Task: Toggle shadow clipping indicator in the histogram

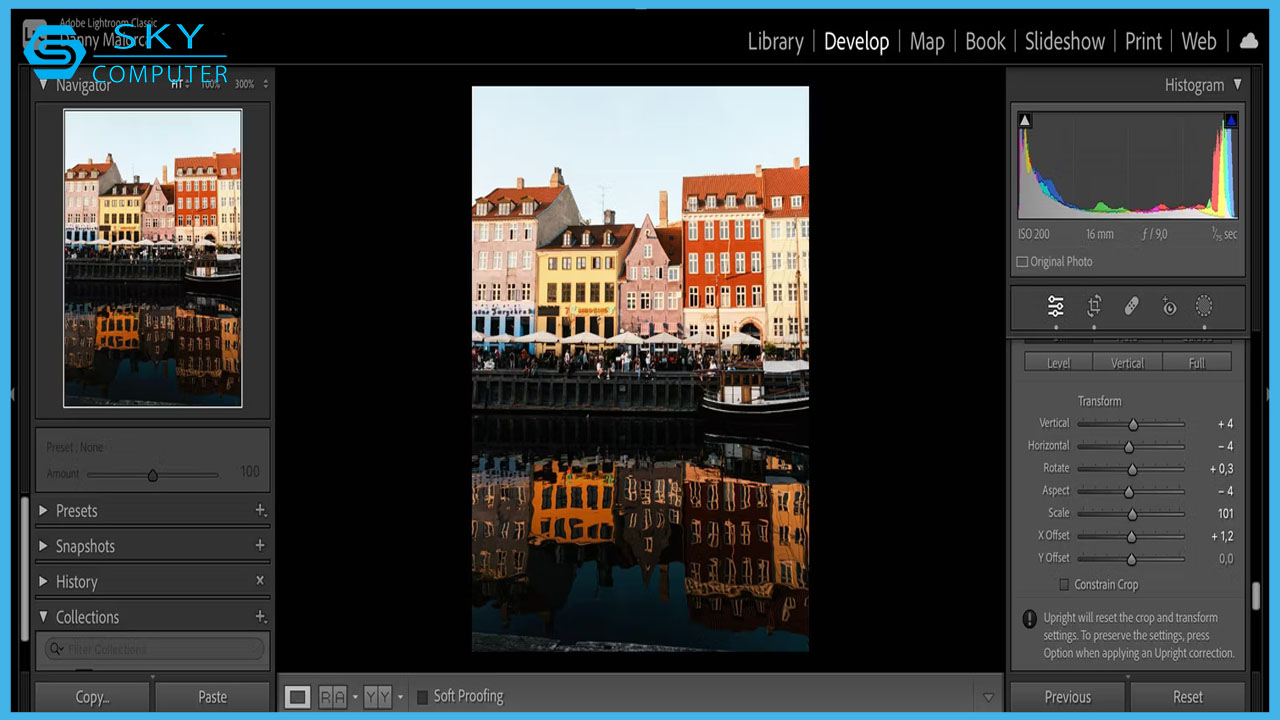Action: click(x=1025, y=121)
